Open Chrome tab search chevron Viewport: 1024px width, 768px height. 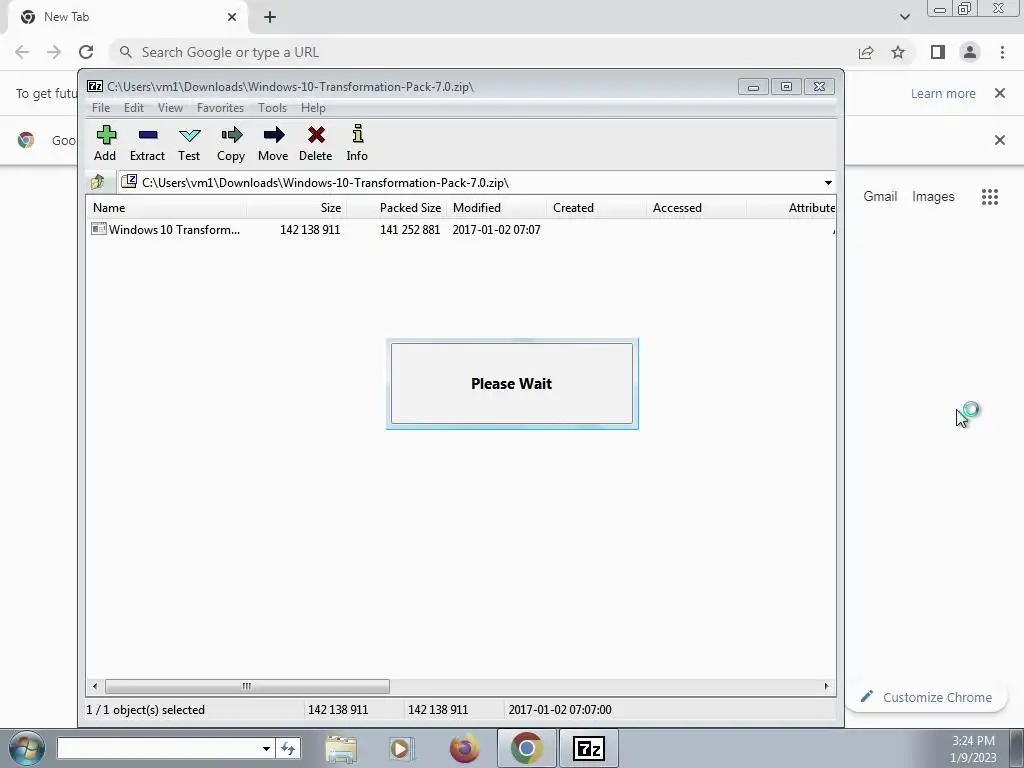click(x=904, y=17)
